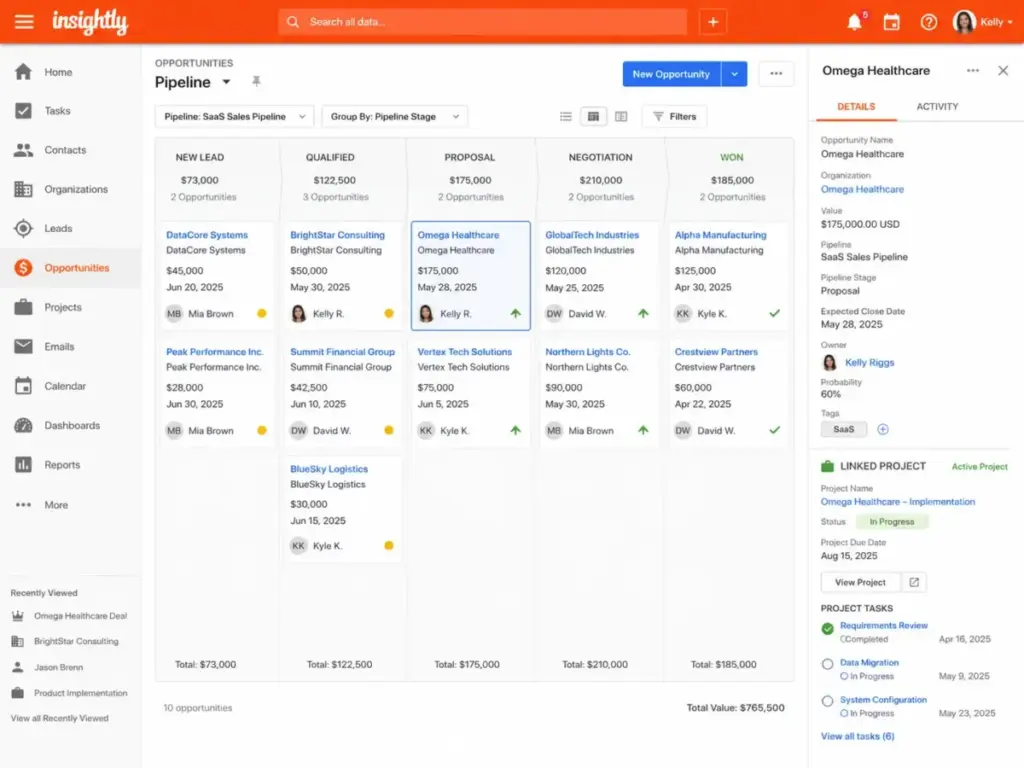Open the notifications bell

tap(854, 22)
